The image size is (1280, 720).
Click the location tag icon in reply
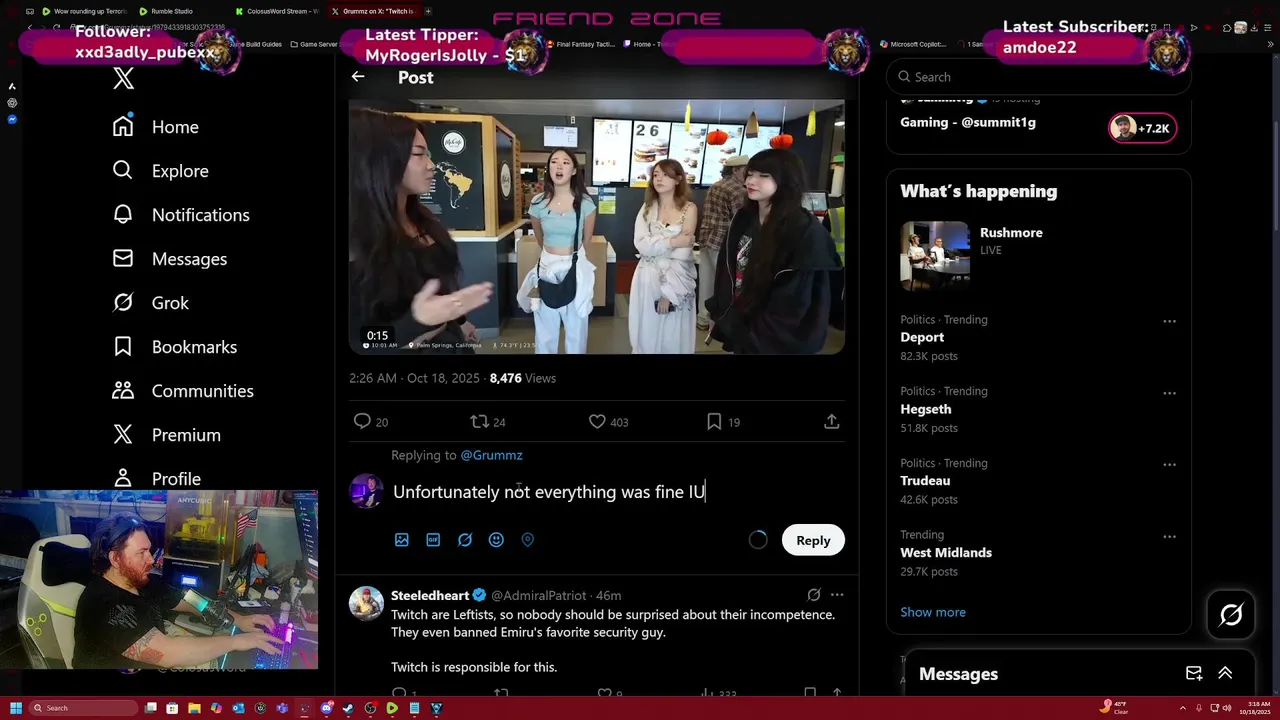click(x=528, y=540)
